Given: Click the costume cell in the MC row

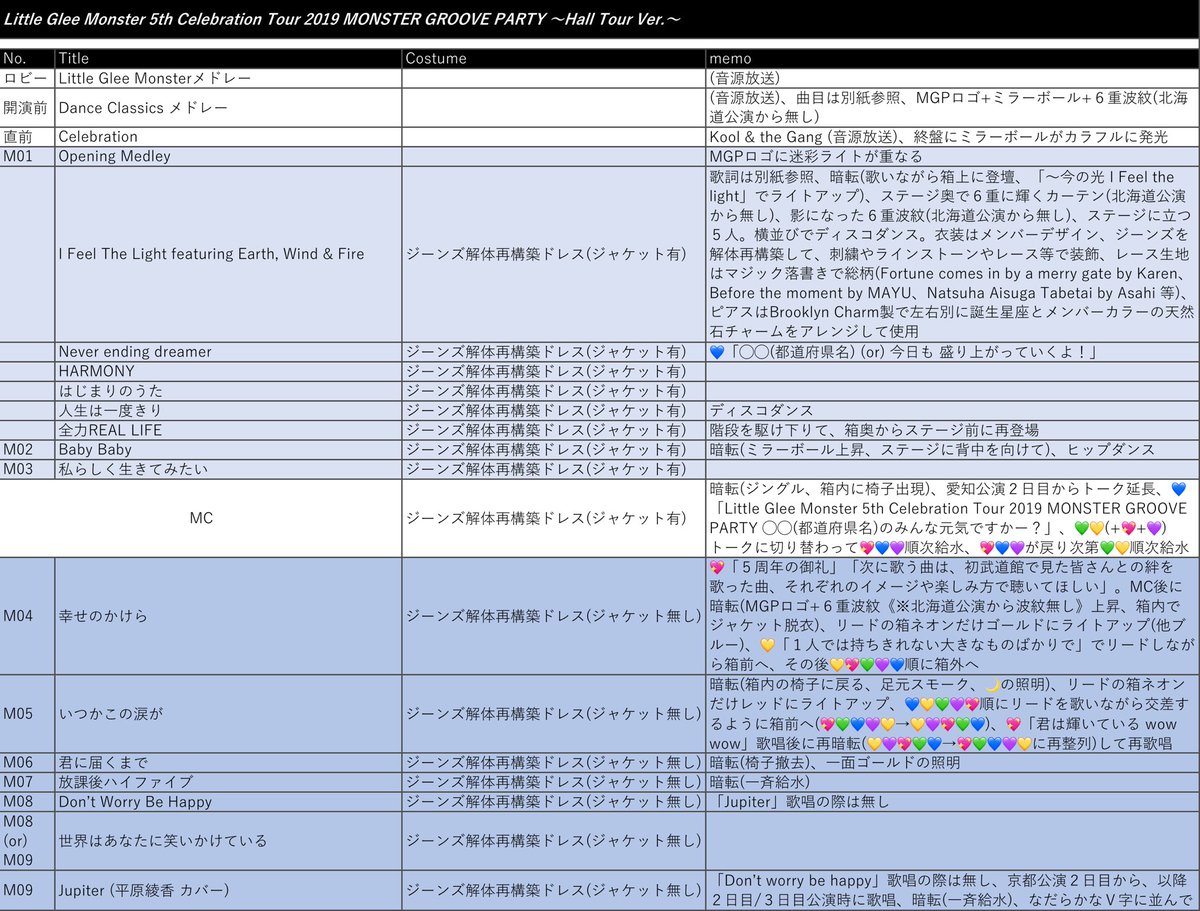Looking at the screenshot, I should point(554,518).
